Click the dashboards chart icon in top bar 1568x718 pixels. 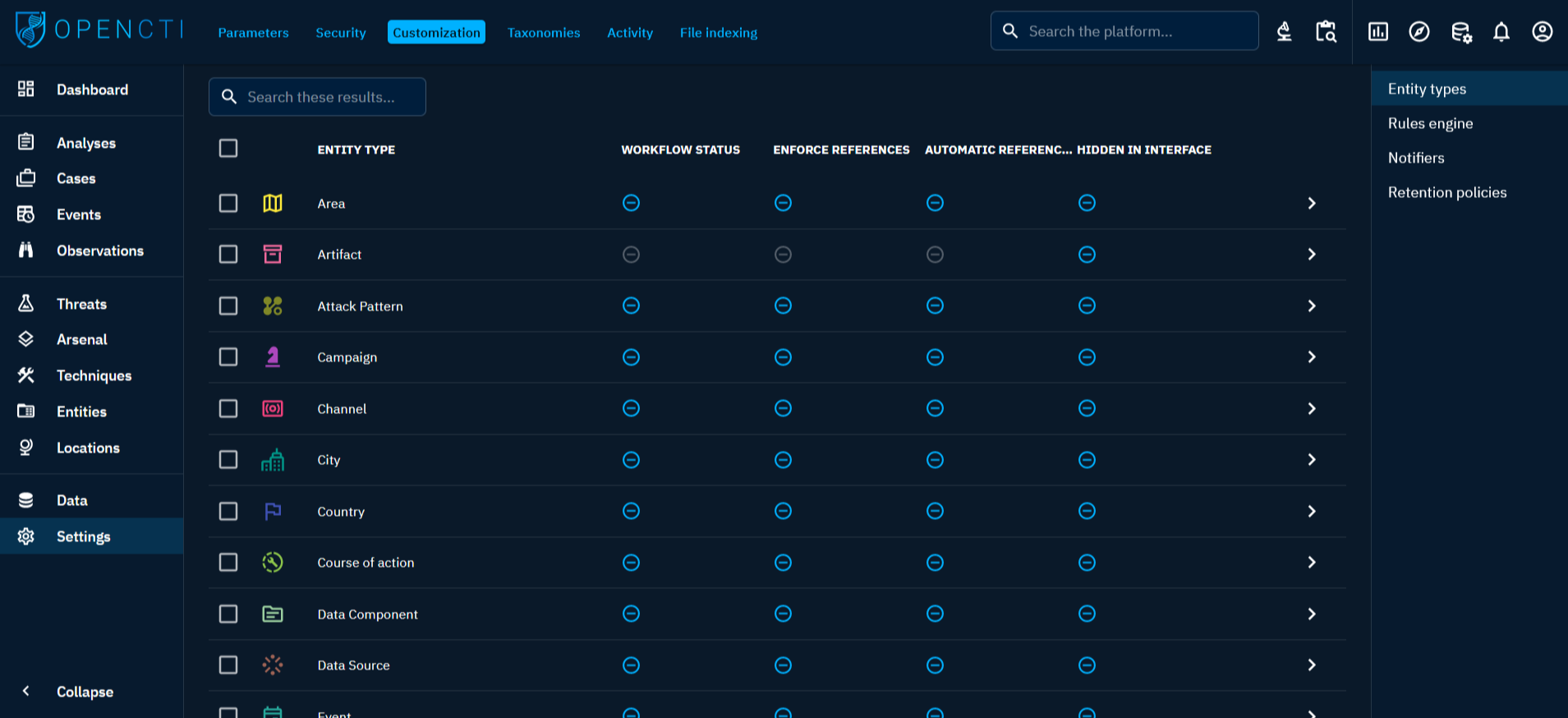click(x=1377, y=32)
